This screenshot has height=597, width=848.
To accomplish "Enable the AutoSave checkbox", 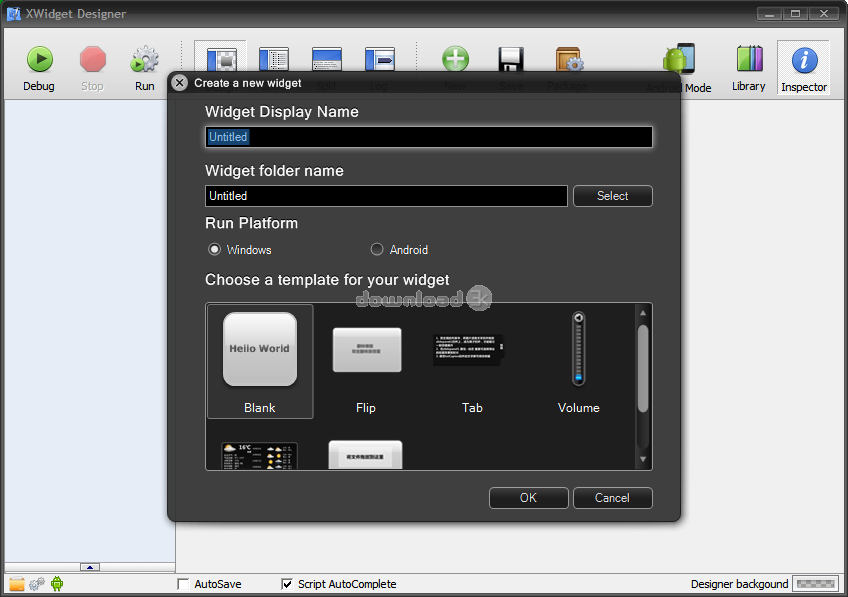I will (x=183, y=584).
